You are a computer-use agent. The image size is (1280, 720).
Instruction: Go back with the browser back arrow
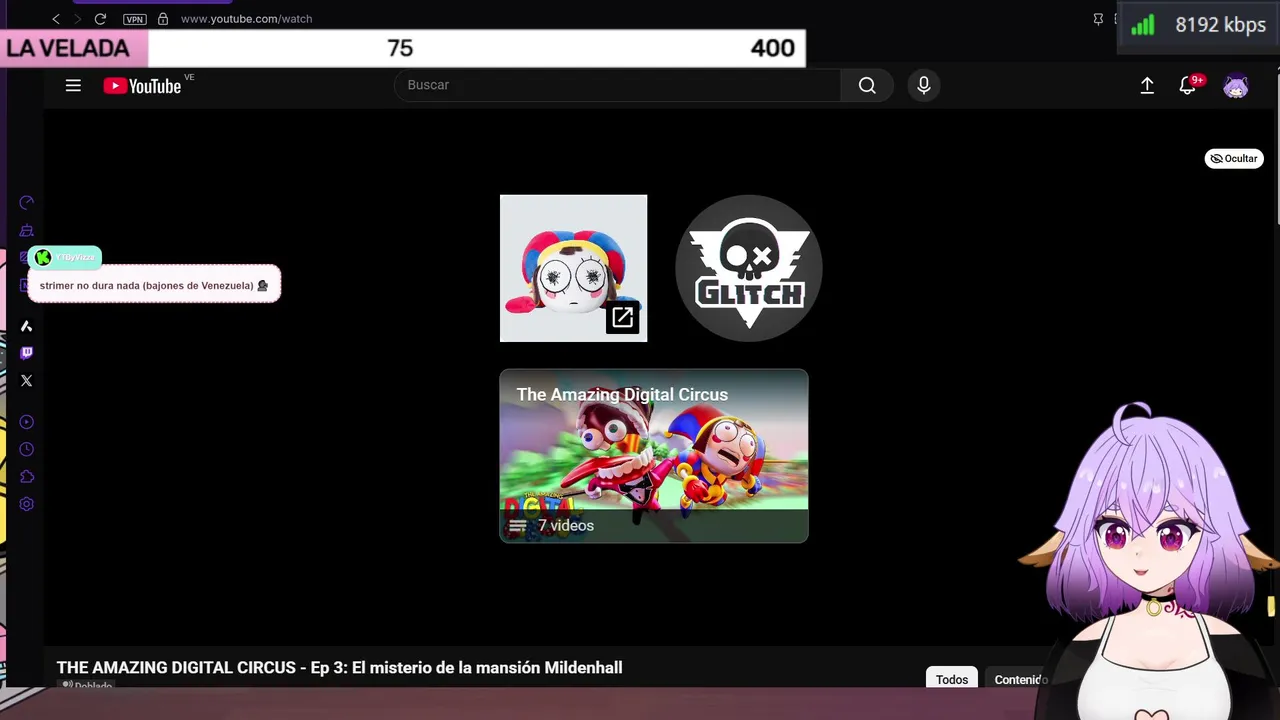[x=56, y=19]
